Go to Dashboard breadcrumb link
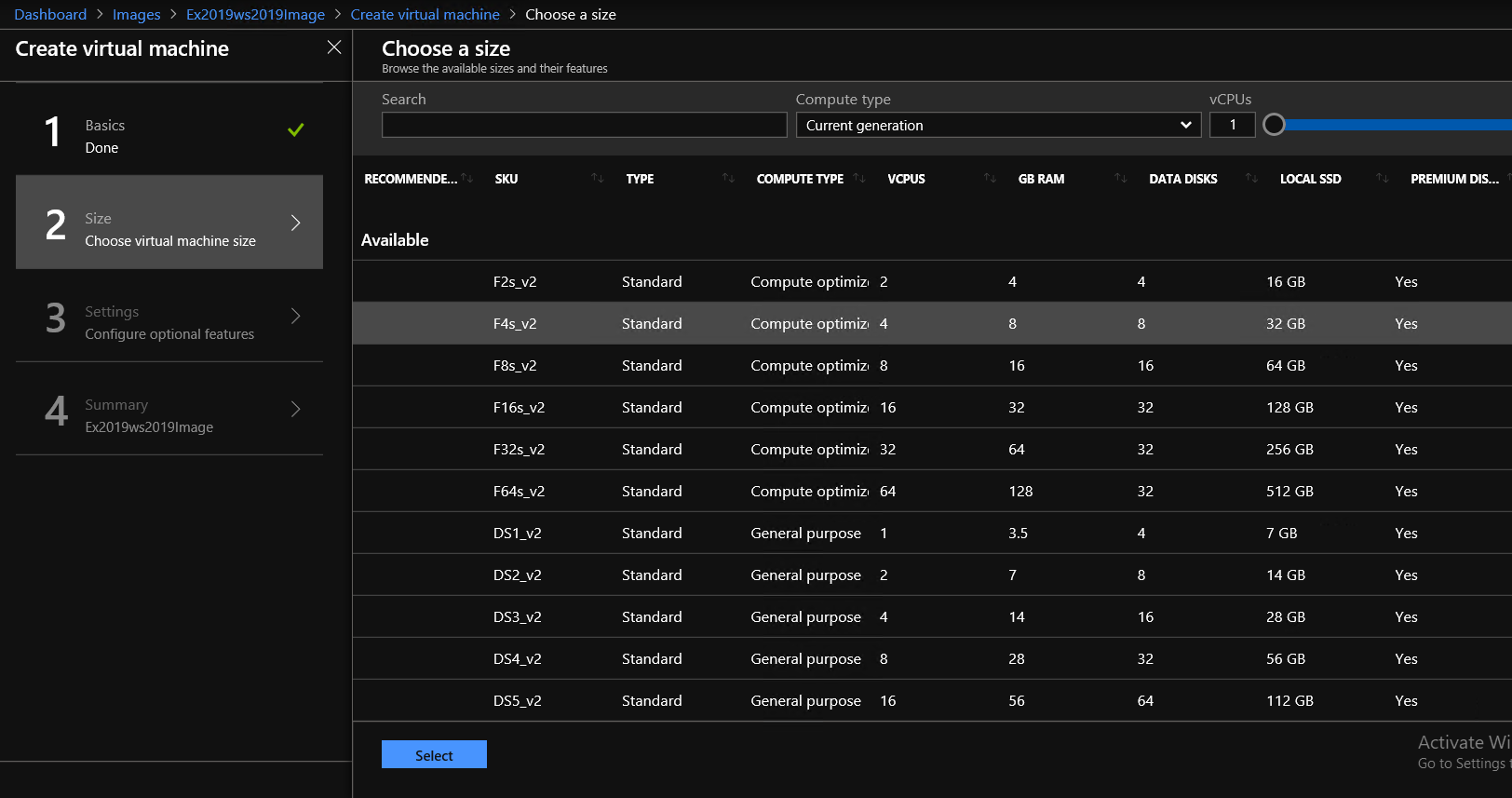 click(x=50, y=14)
